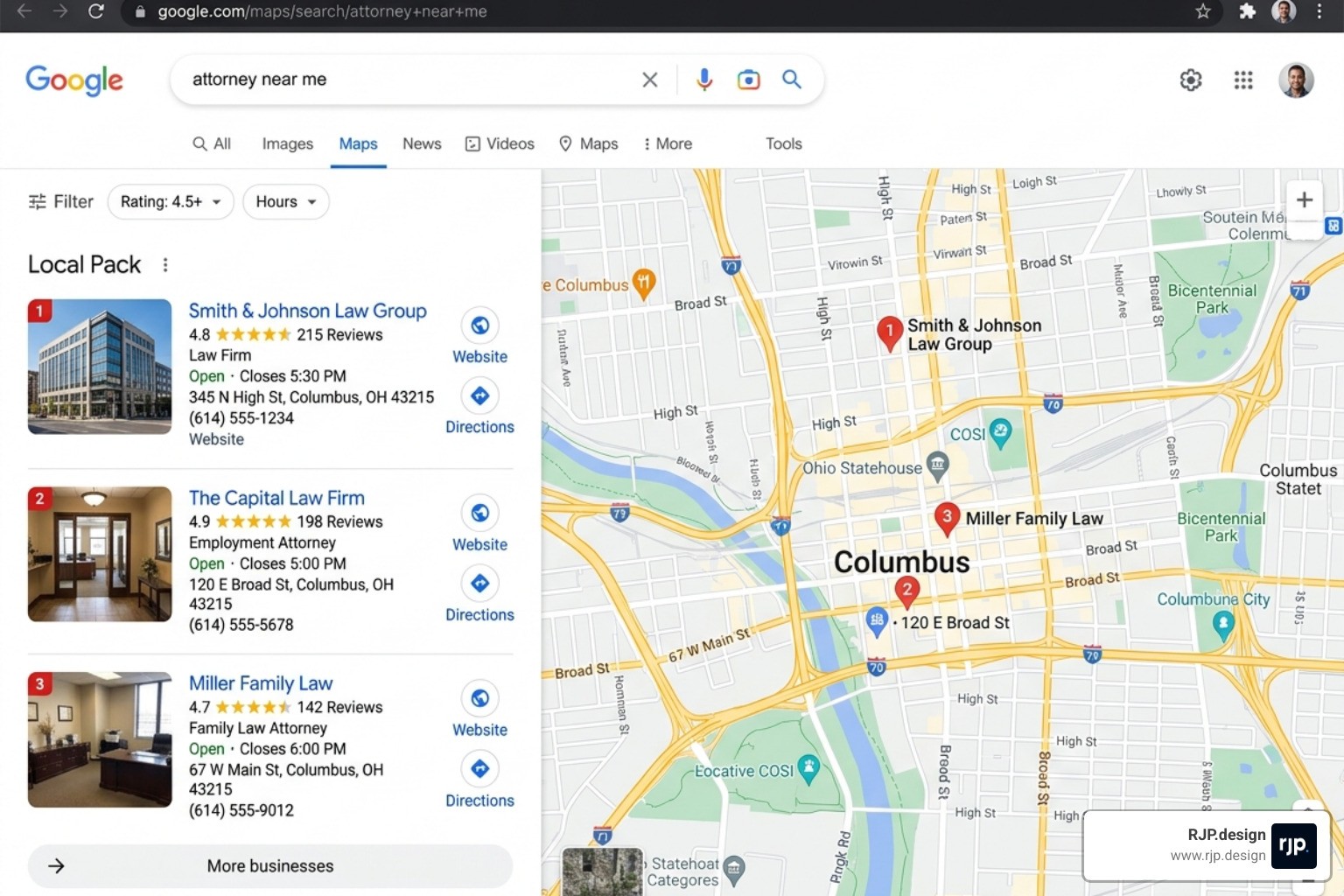Screen dimensions: 1344x896
Task: Click map pin 2 near 120 E Broad St
Action: [x=906, y=592]
